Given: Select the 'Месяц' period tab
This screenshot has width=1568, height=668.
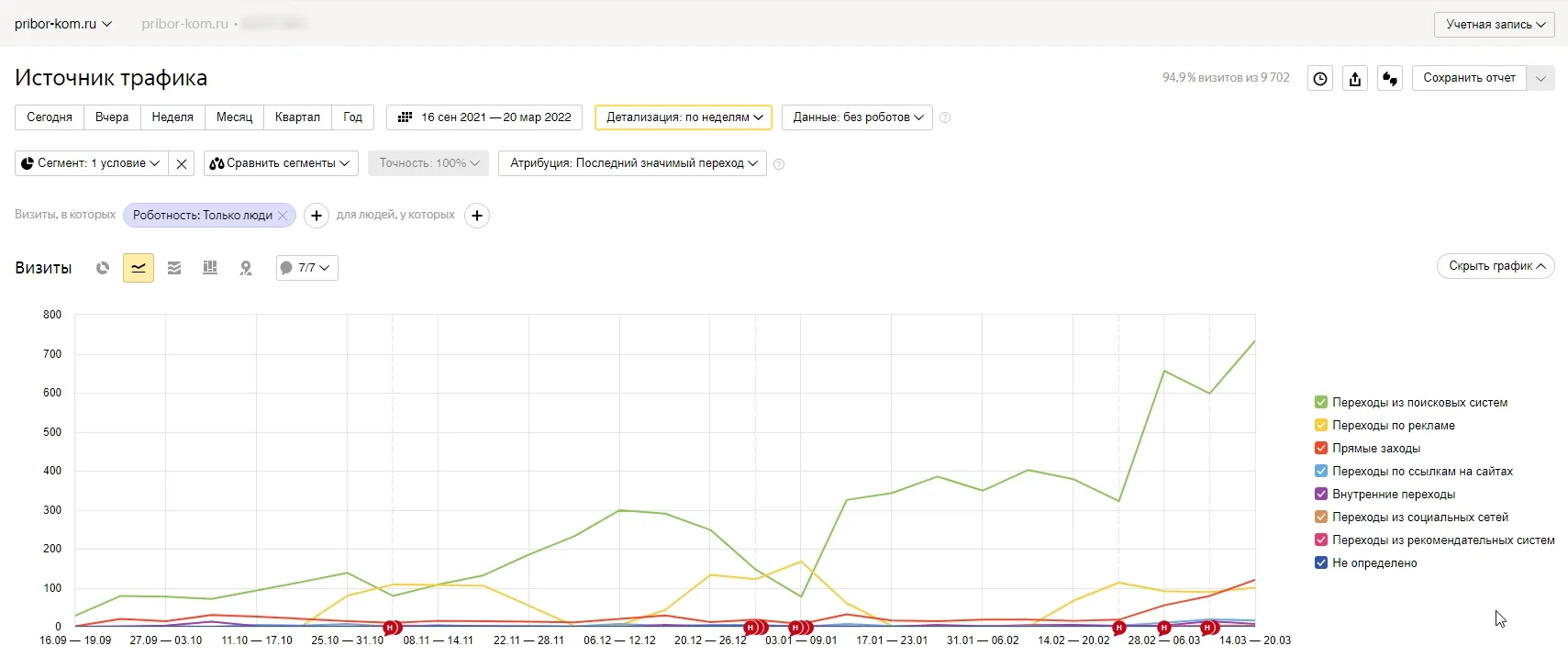Looking at the screenshot, I should pyautogui.click(x=234, y=117).
